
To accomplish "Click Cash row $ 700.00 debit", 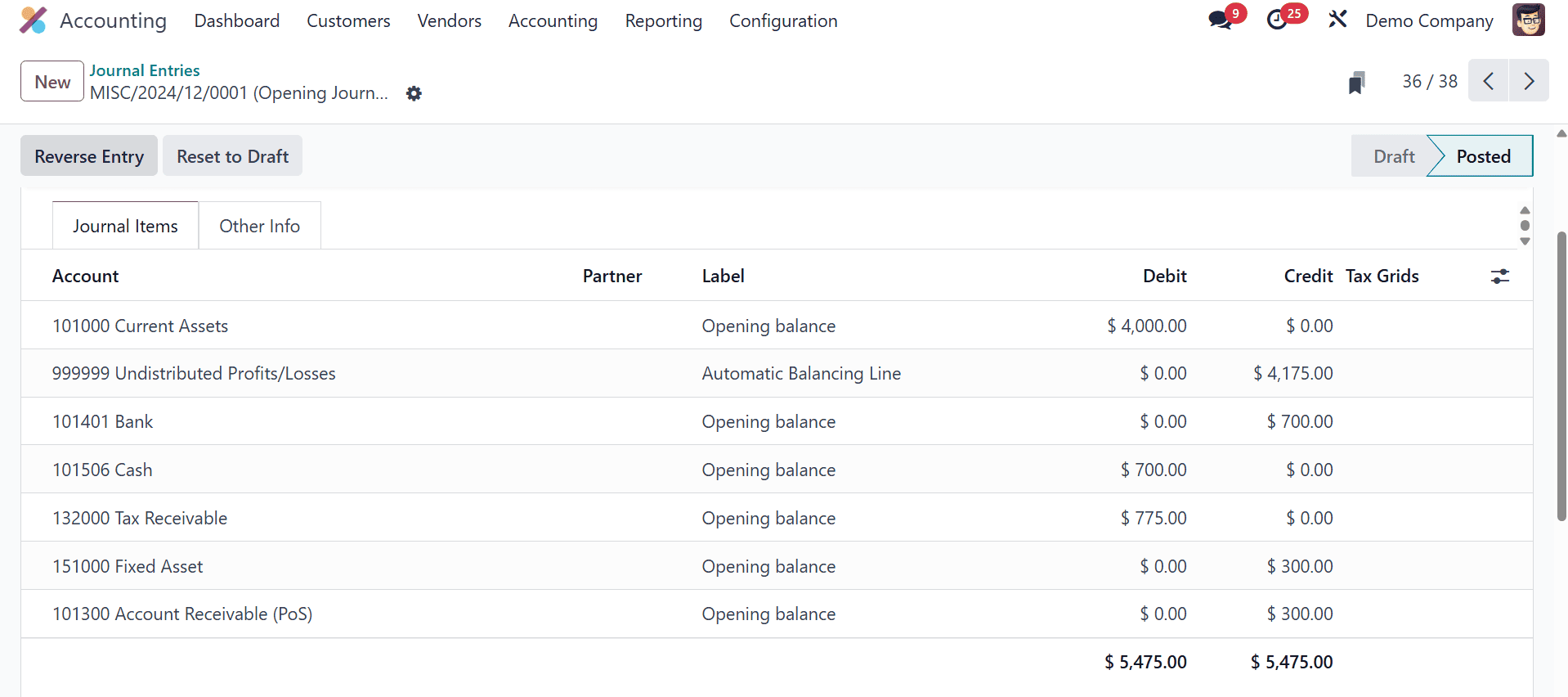I will pos(1154,470).
